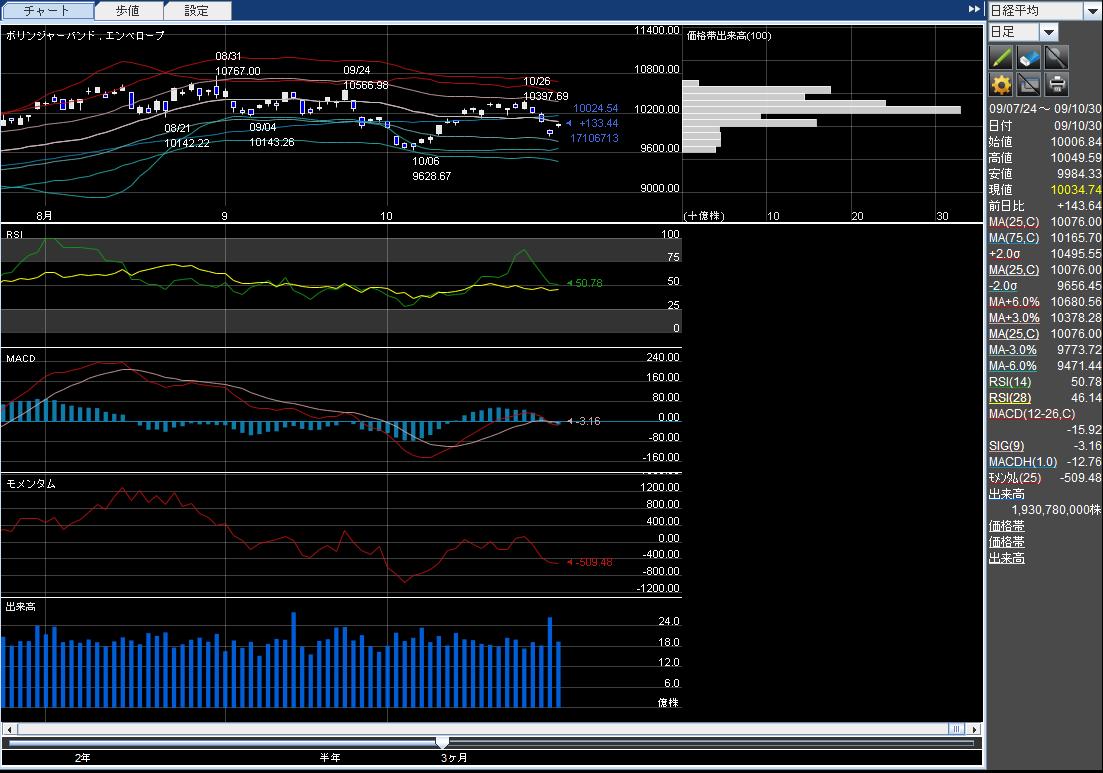1103x773 pixels.
Task: Click the MA+6.0% envelope label
Action: click(x=1014, y=301)
